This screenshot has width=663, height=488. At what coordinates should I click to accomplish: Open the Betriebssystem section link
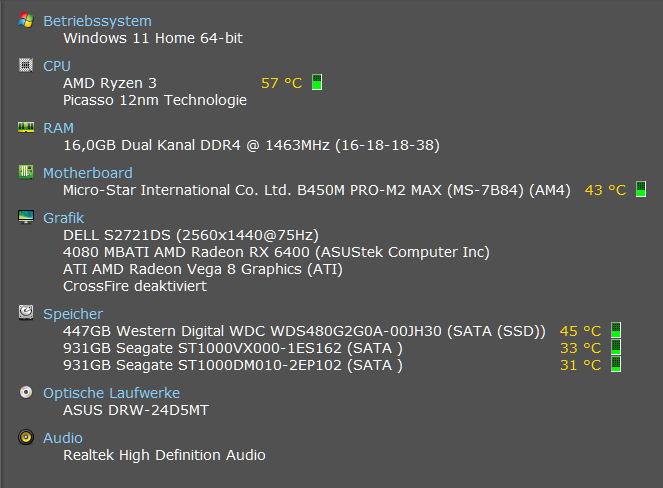pyautogui.click(x=97, y=21)
